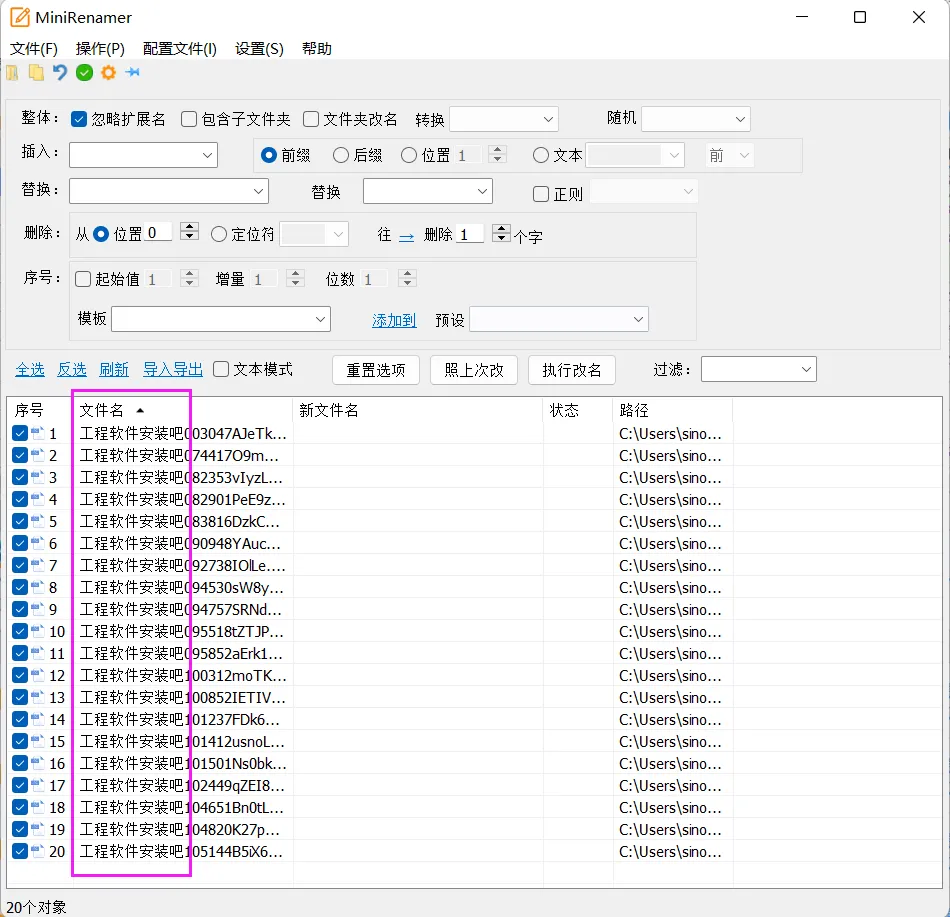Select the 后缀 radio button
The height and width of the screenshot is (917, 950).
pyautogui.click(x=341, y=155)
